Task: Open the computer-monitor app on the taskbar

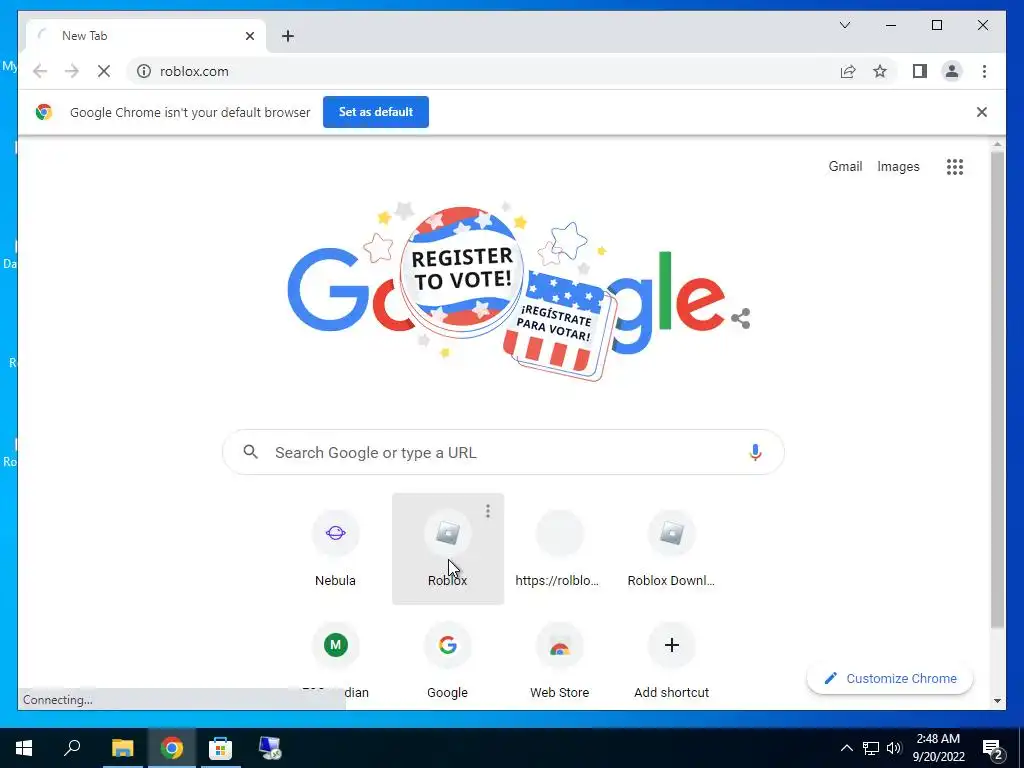Action: tap(270, 748)
